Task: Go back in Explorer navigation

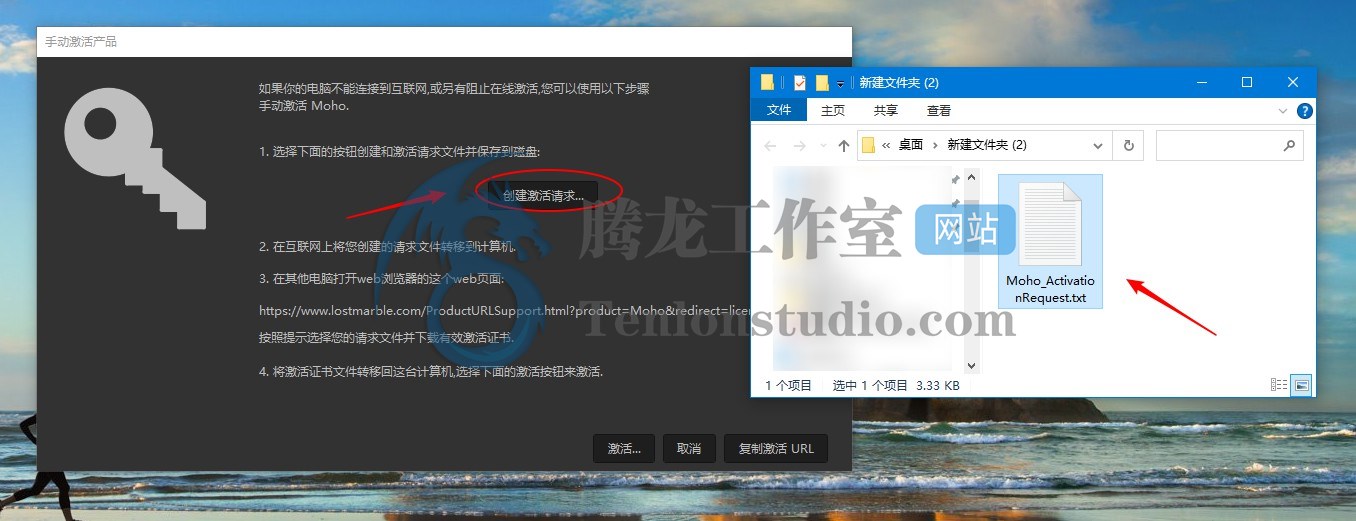Action: [770, 145]
